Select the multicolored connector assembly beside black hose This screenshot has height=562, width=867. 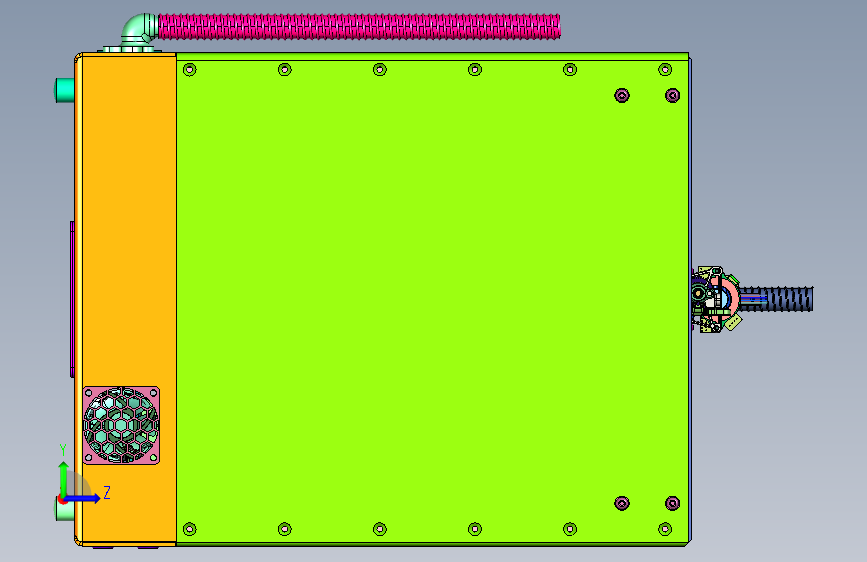(x=715, y=299)
